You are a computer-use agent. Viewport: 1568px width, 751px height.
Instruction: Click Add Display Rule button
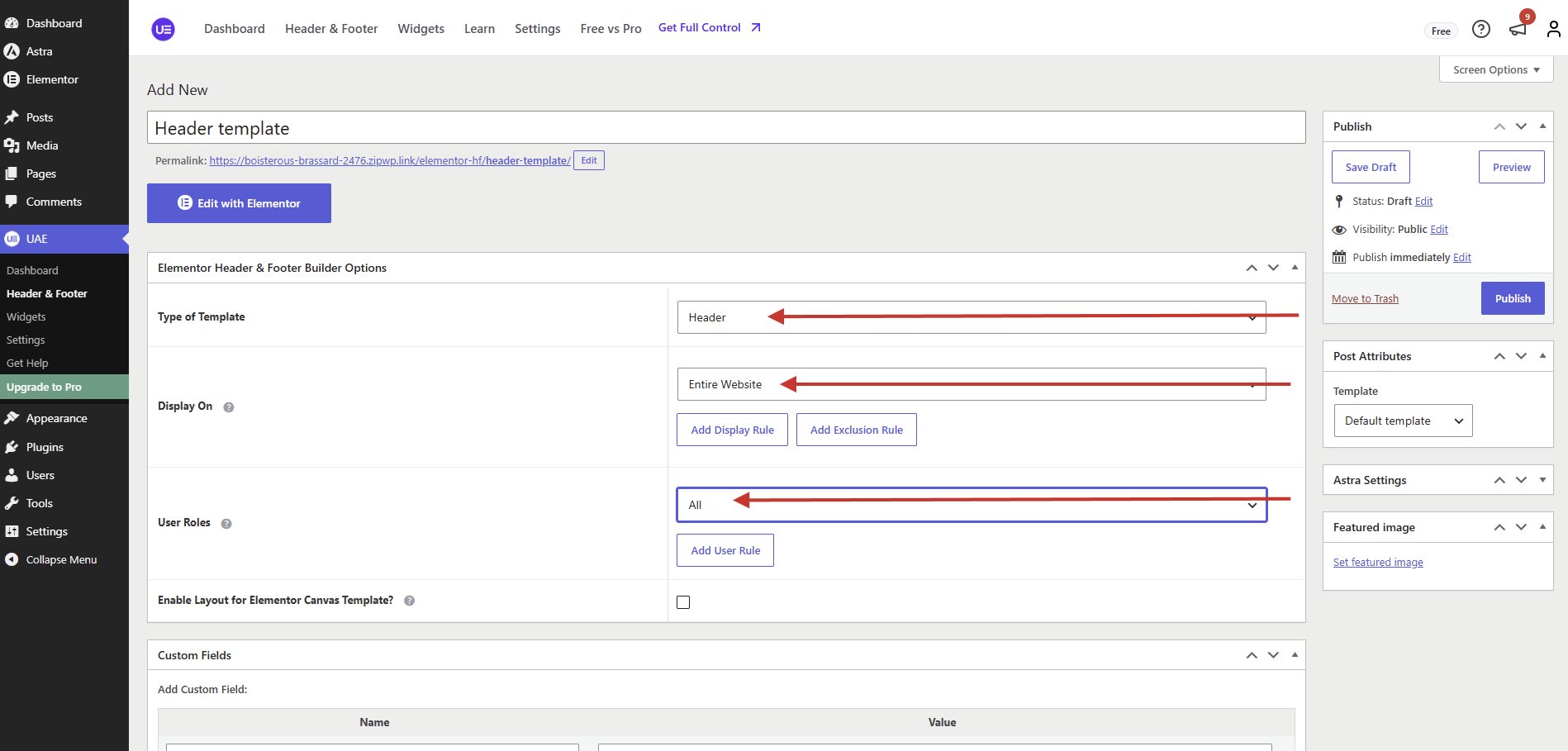(732, 430)
